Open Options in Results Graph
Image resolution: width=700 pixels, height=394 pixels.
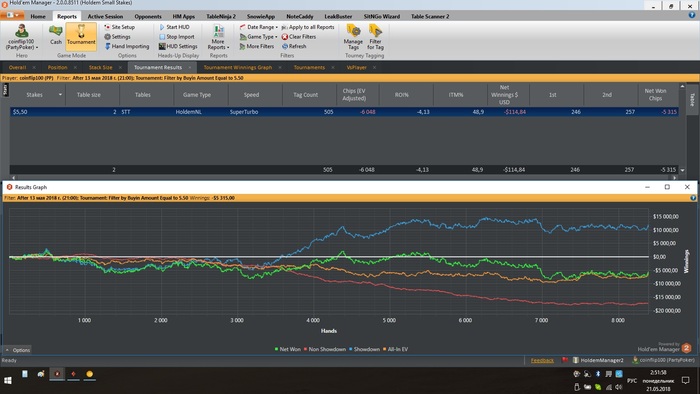click(x=18, y=350)
